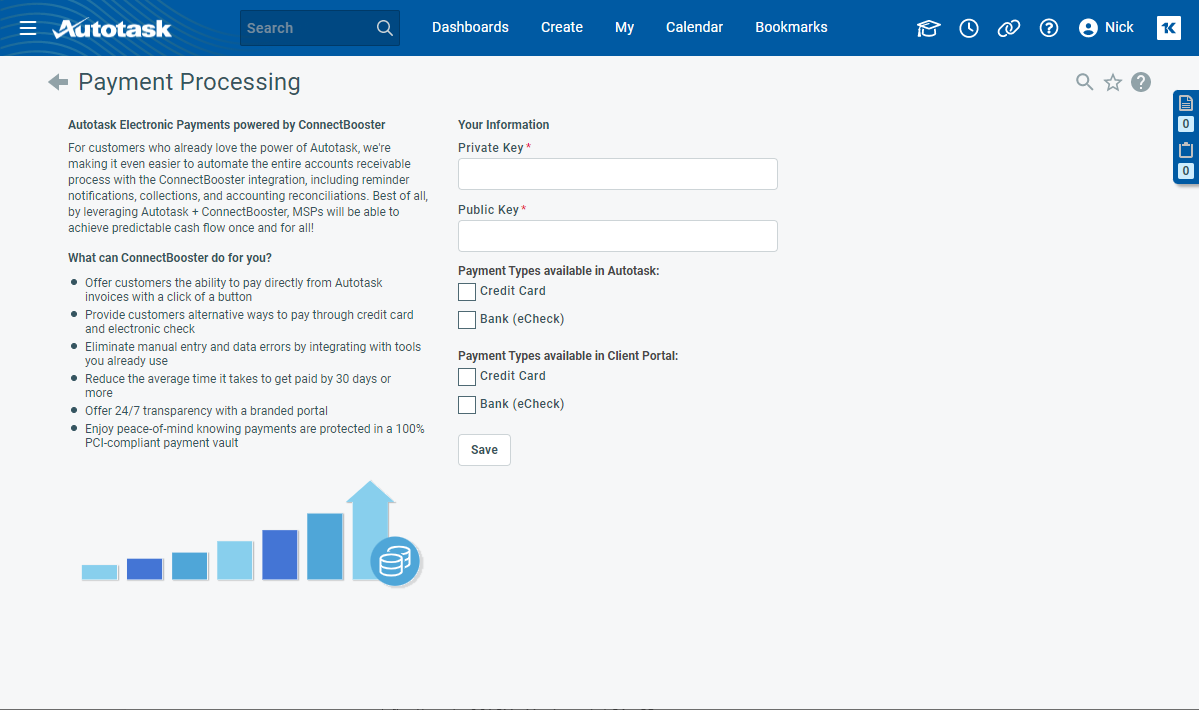This screenshot has width=1199, height=710.
Task: Enable Bank (eCheck) under Client Portal payment types
Action: (x=467, y=405)
